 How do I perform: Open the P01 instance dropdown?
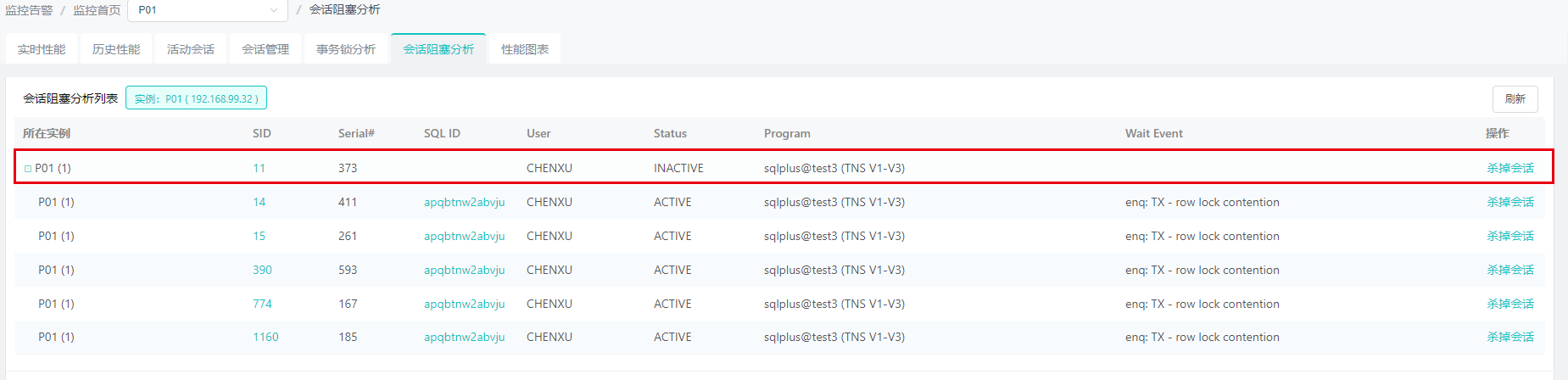pyautogui.click(x=208, y=10)
